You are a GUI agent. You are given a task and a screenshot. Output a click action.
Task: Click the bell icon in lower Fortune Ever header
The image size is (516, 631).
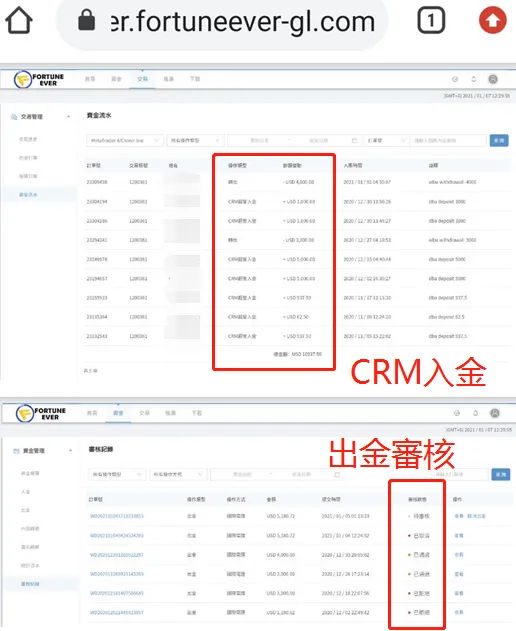click(x=475, y=413)
